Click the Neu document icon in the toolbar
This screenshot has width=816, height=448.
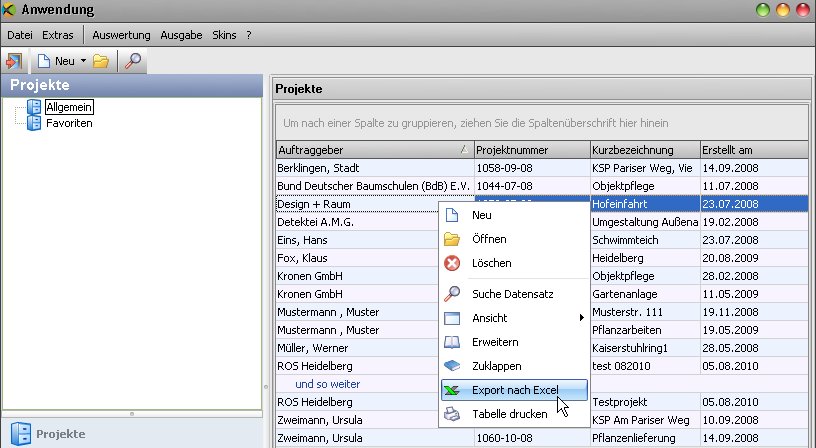pyautogui.click(x=44, y=61)
